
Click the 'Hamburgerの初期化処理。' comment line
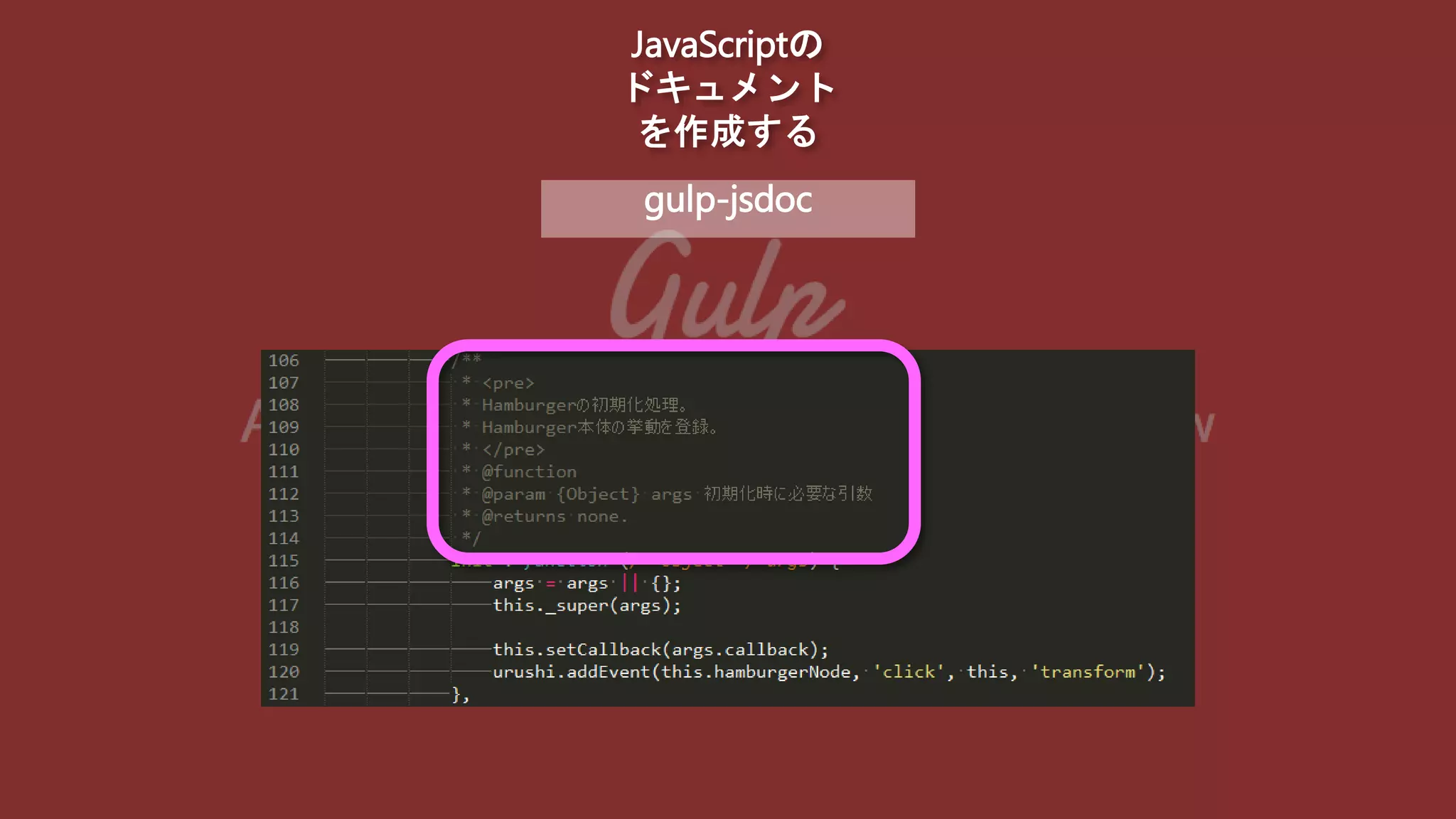click(574, 405)
